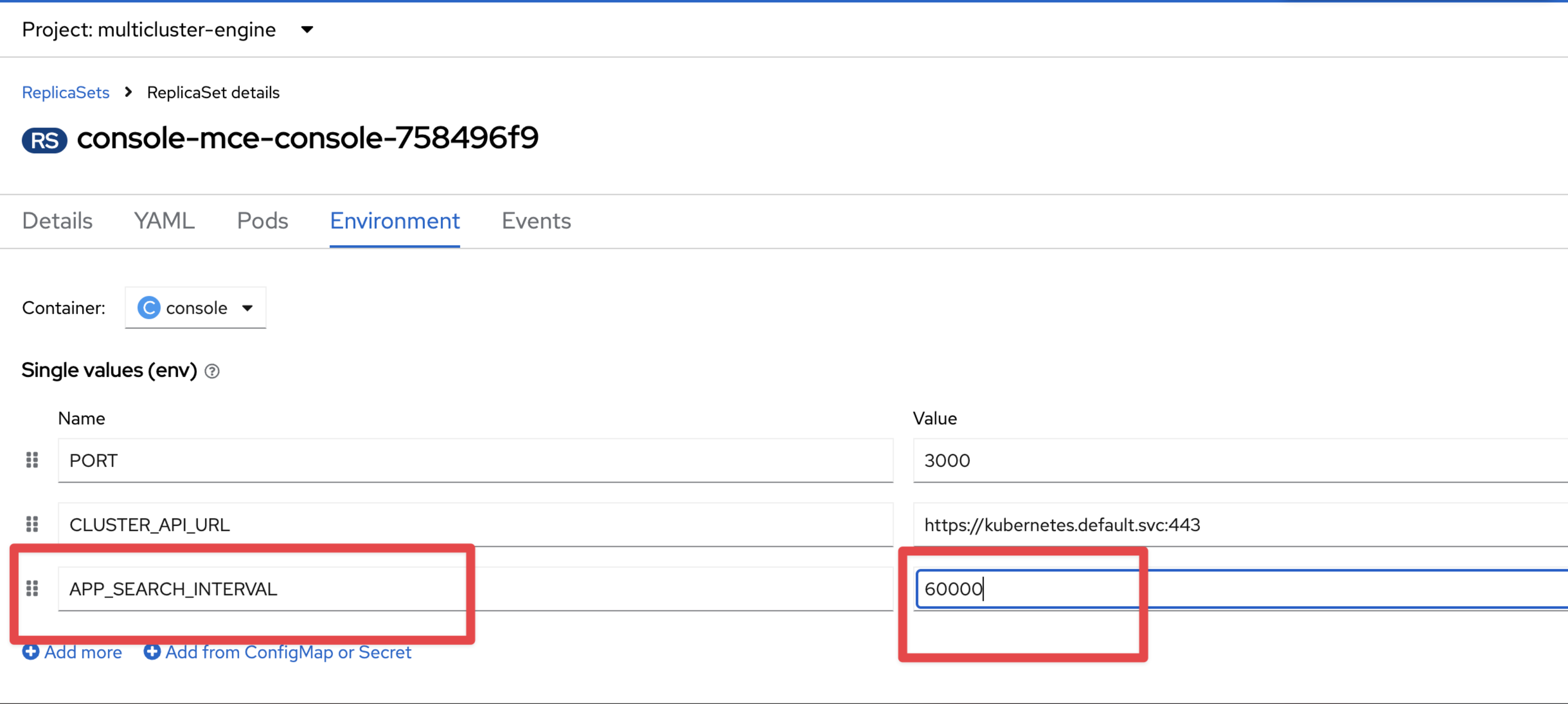Screen dimensions: 1568x704
Task: Click the plus icon for Add more
Action: pyautogui.click(x=30, y=652)
